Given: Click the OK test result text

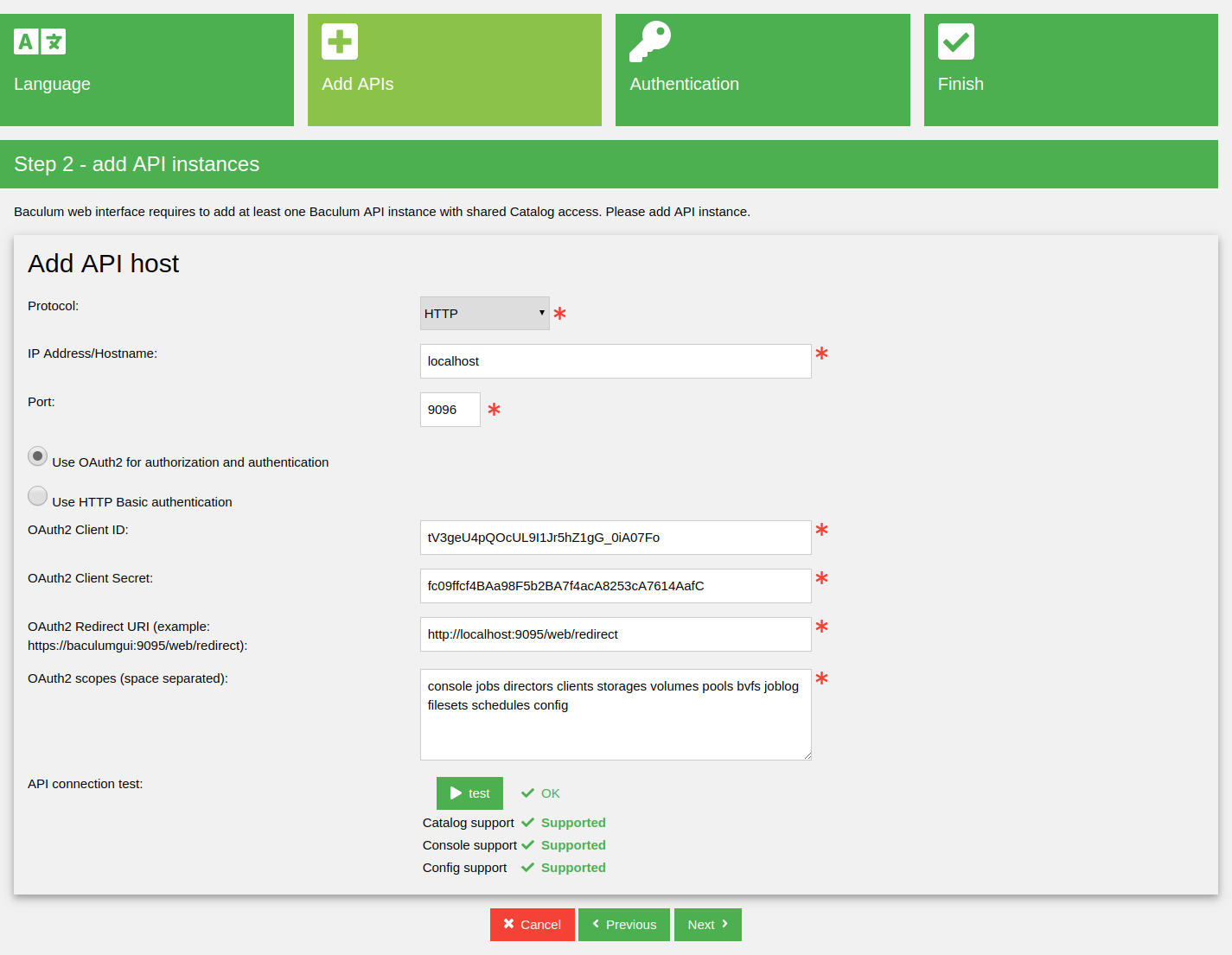Looking at the screenshot, I should tap(551, 793).
